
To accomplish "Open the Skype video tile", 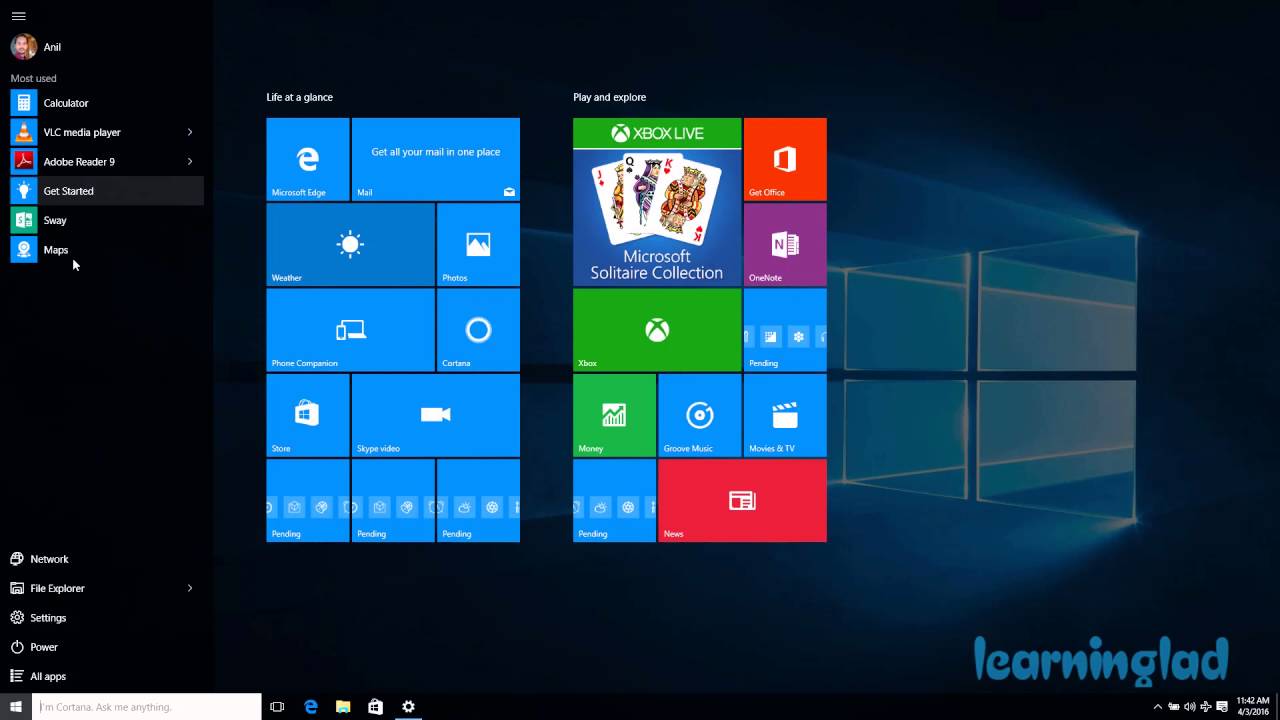I will 436,415.
